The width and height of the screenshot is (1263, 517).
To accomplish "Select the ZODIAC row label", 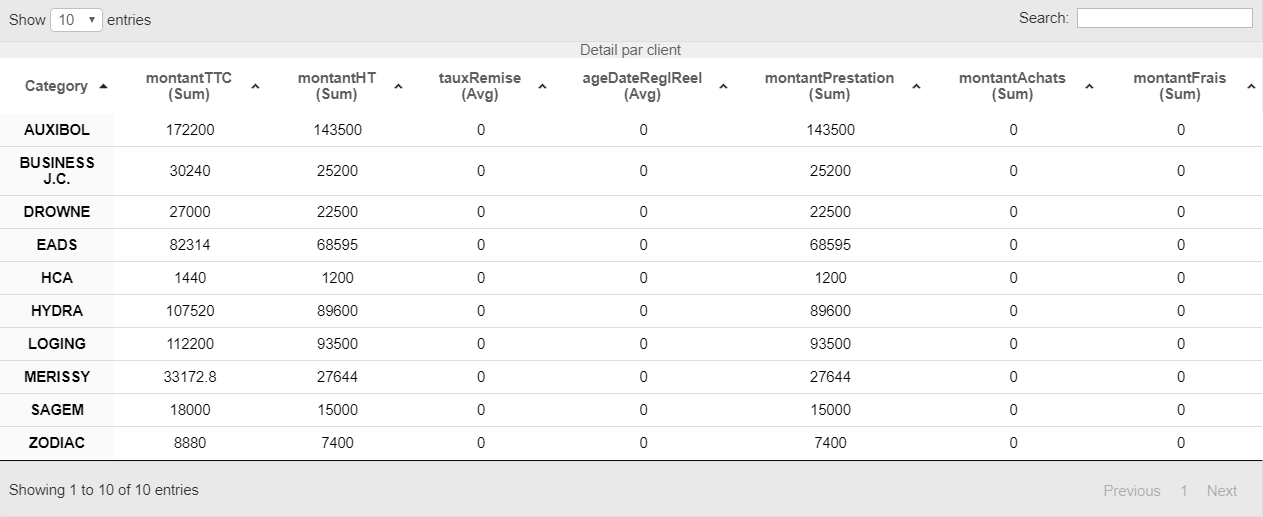I will click(57, 443).
